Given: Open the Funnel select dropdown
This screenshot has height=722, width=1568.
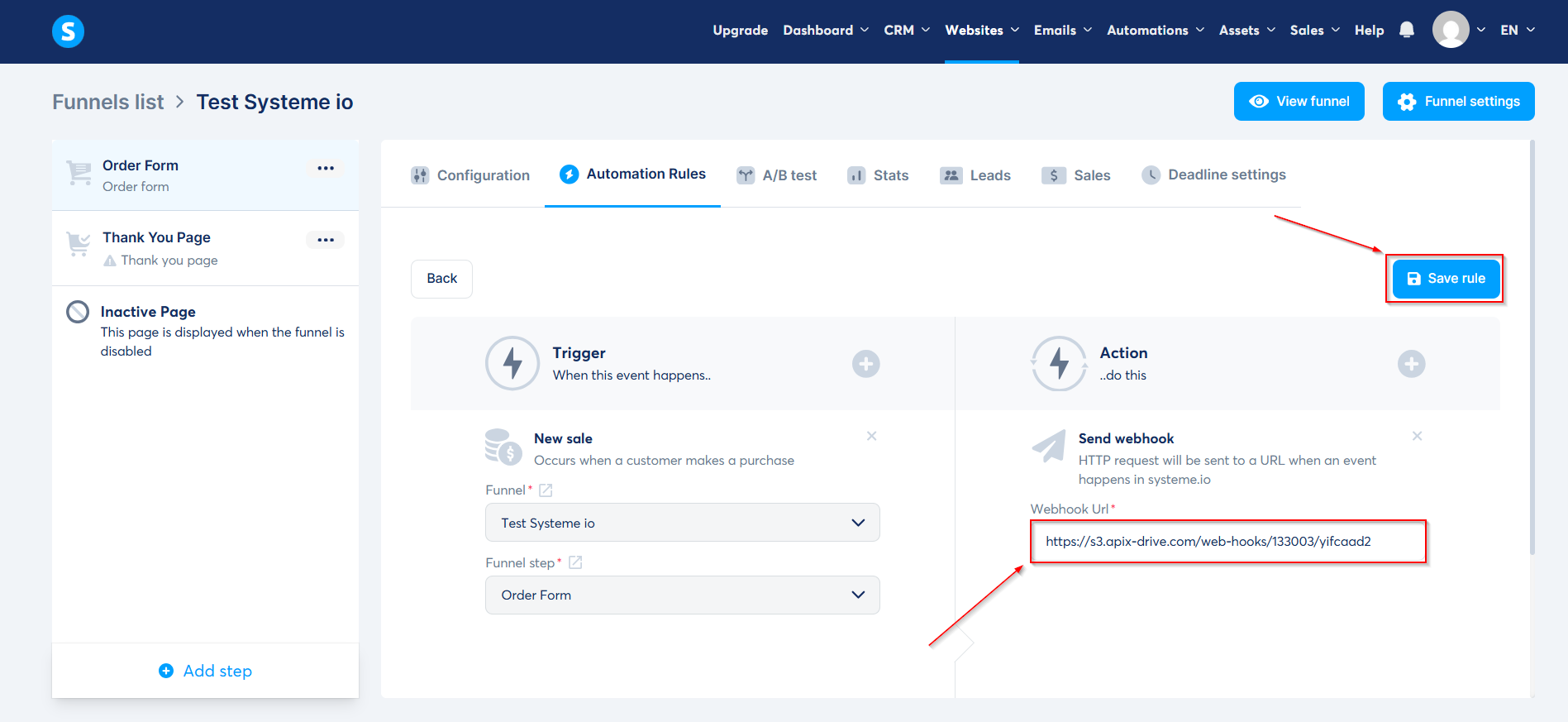Looking at the screenshot, I should click(x=682, y=523).
